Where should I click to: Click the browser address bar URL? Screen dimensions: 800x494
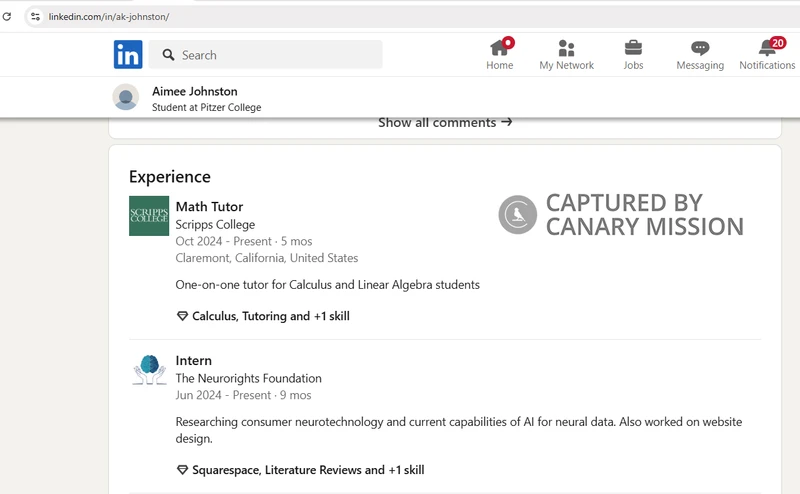[x=109, y=16]
